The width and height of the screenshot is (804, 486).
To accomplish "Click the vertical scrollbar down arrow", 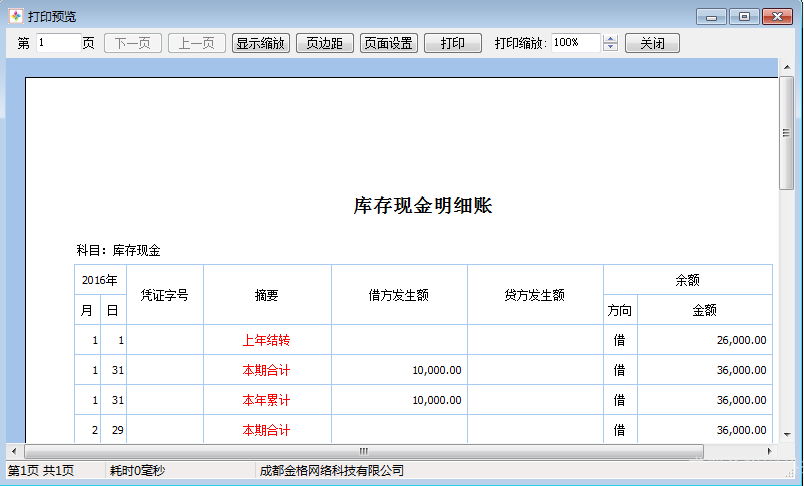I will tap(786, 435).
